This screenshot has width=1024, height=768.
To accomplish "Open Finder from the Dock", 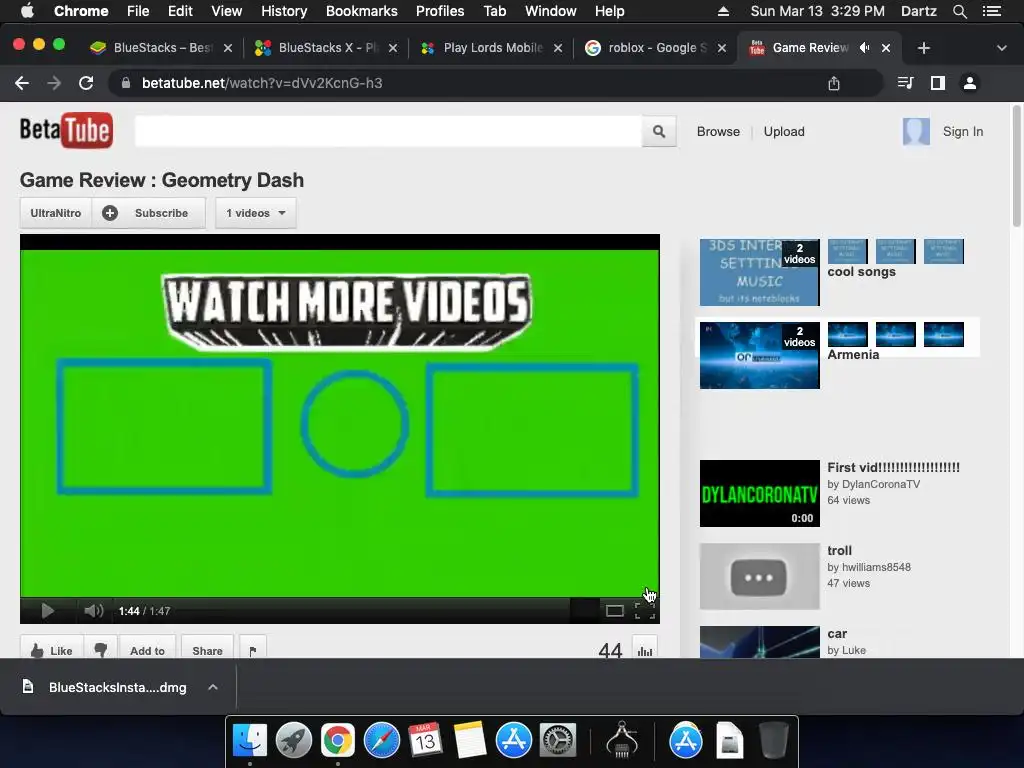I will [250, 740].
